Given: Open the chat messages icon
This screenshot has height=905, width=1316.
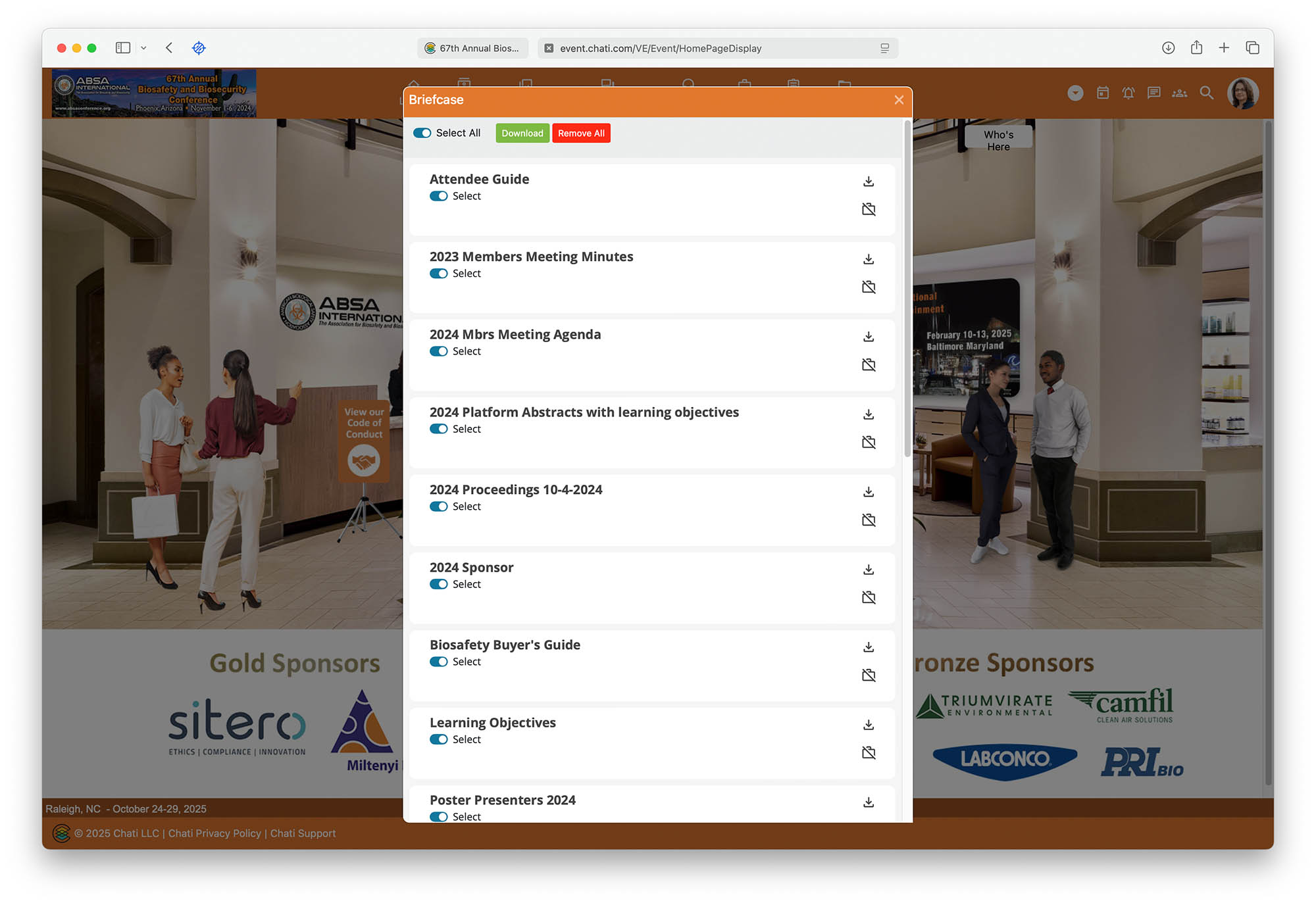Looking at the screenshot, I should 1153,93.
